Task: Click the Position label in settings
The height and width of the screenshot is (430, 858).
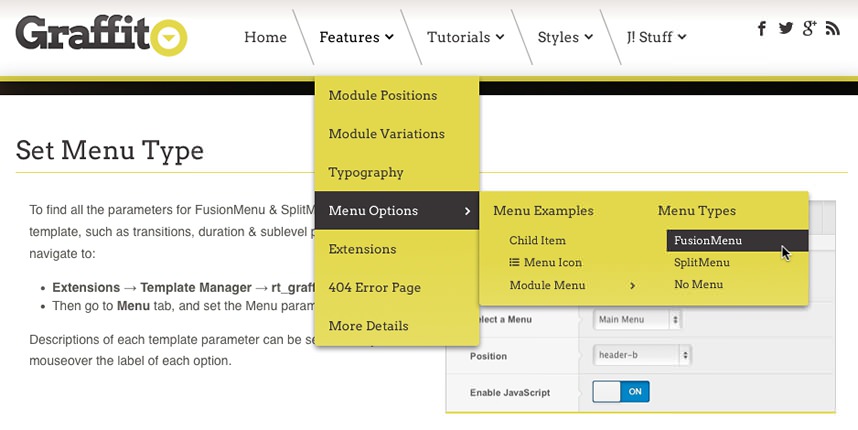Action: tap(488, 356)
